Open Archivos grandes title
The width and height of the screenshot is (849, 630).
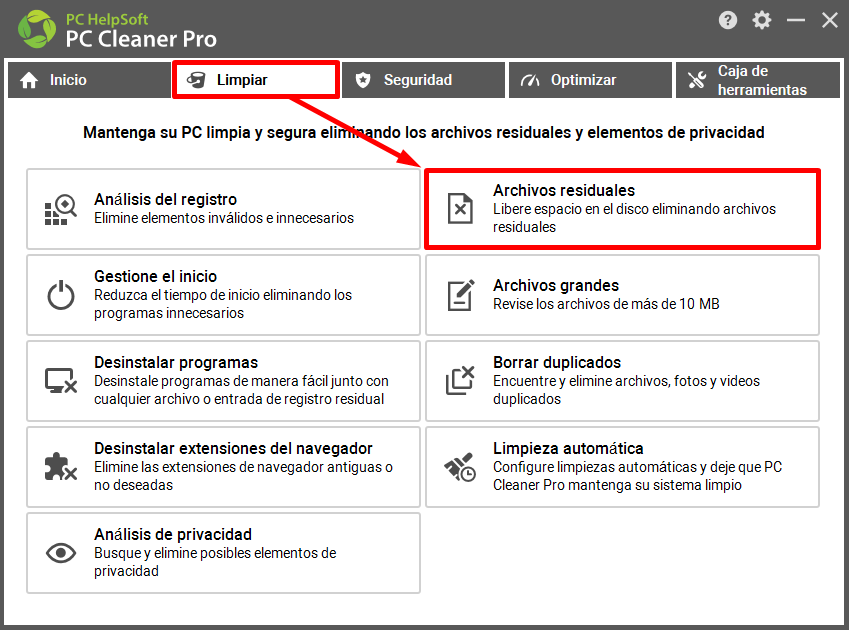[556, 285]
